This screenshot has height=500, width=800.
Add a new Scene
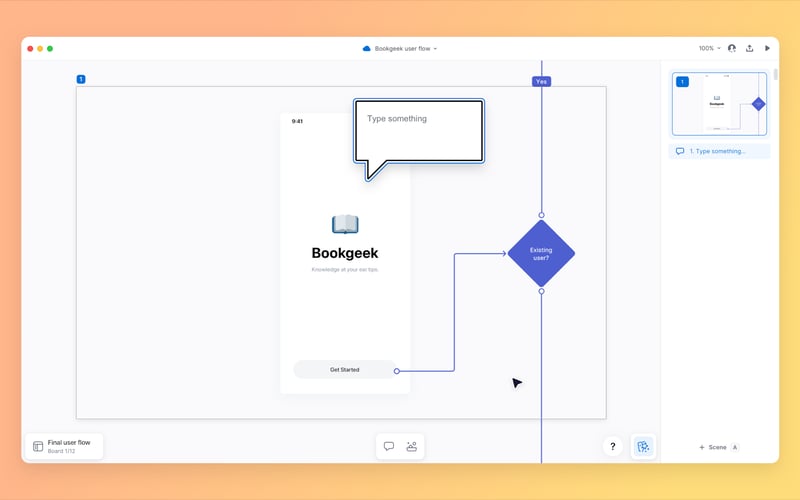[718, 447]
